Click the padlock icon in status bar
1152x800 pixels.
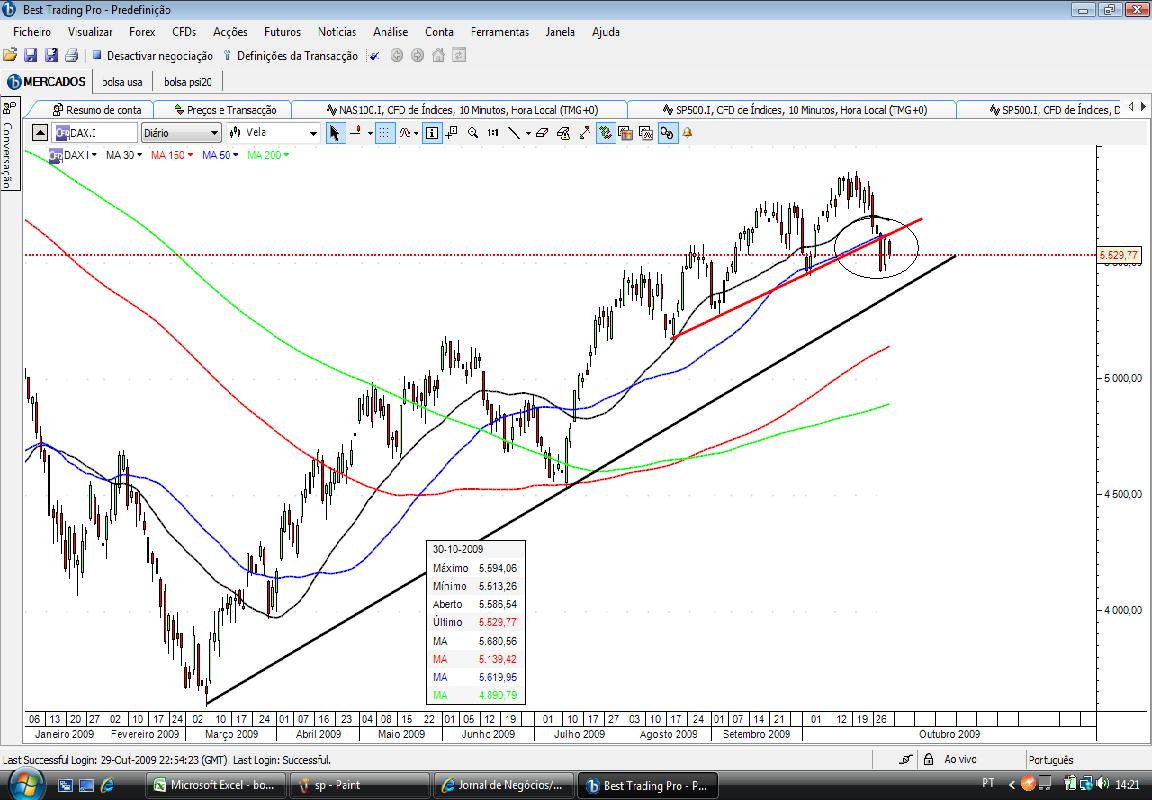pyautogui.click(x=928, y=760)
